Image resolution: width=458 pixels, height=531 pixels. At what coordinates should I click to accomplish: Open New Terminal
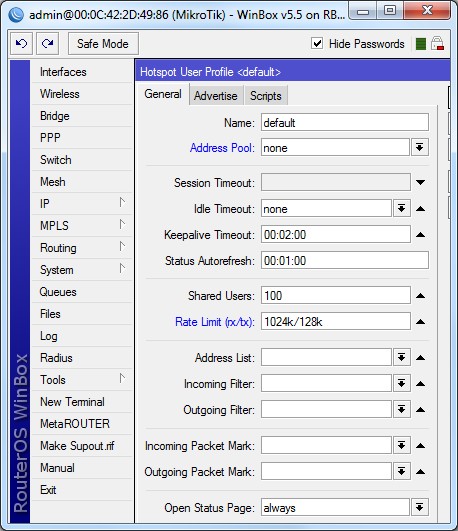click(81, 402)
